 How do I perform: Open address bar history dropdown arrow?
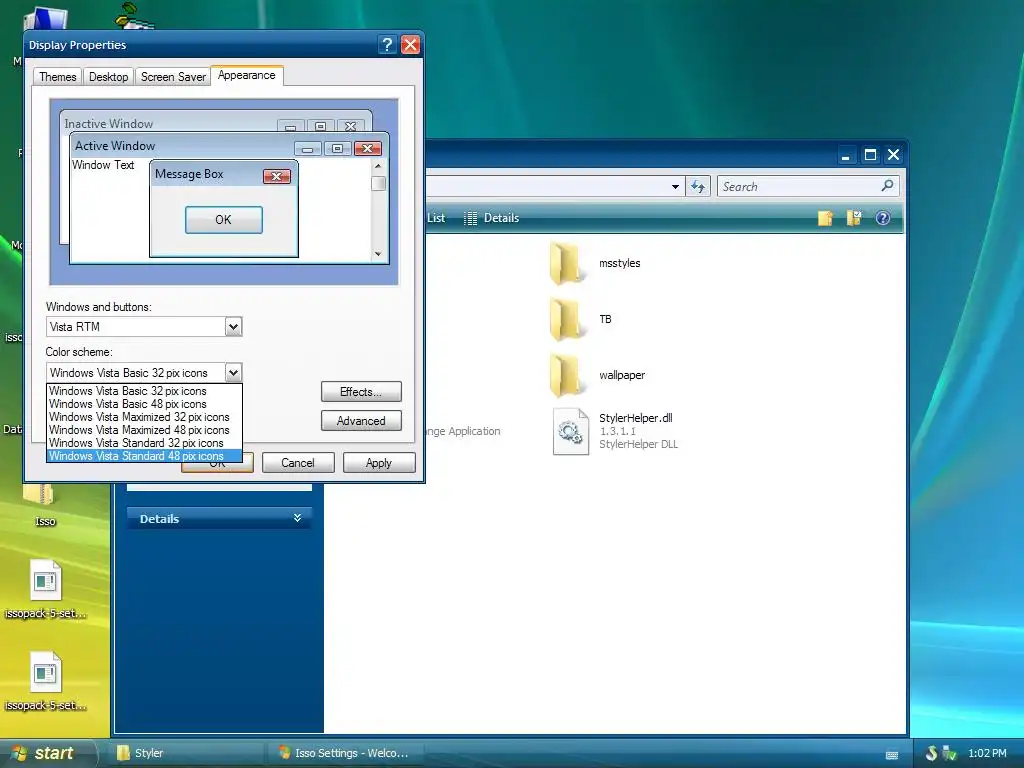pos(675,187)
